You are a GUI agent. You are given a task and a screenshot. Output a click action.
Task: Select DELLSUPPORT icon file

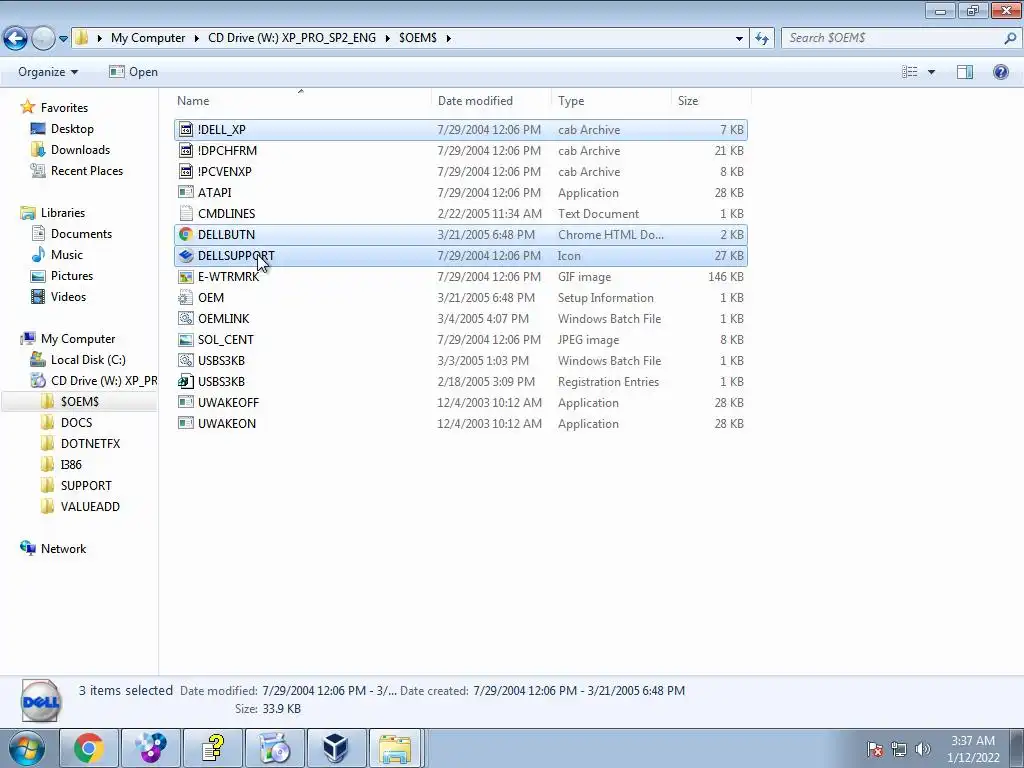[x=186, y=256]
